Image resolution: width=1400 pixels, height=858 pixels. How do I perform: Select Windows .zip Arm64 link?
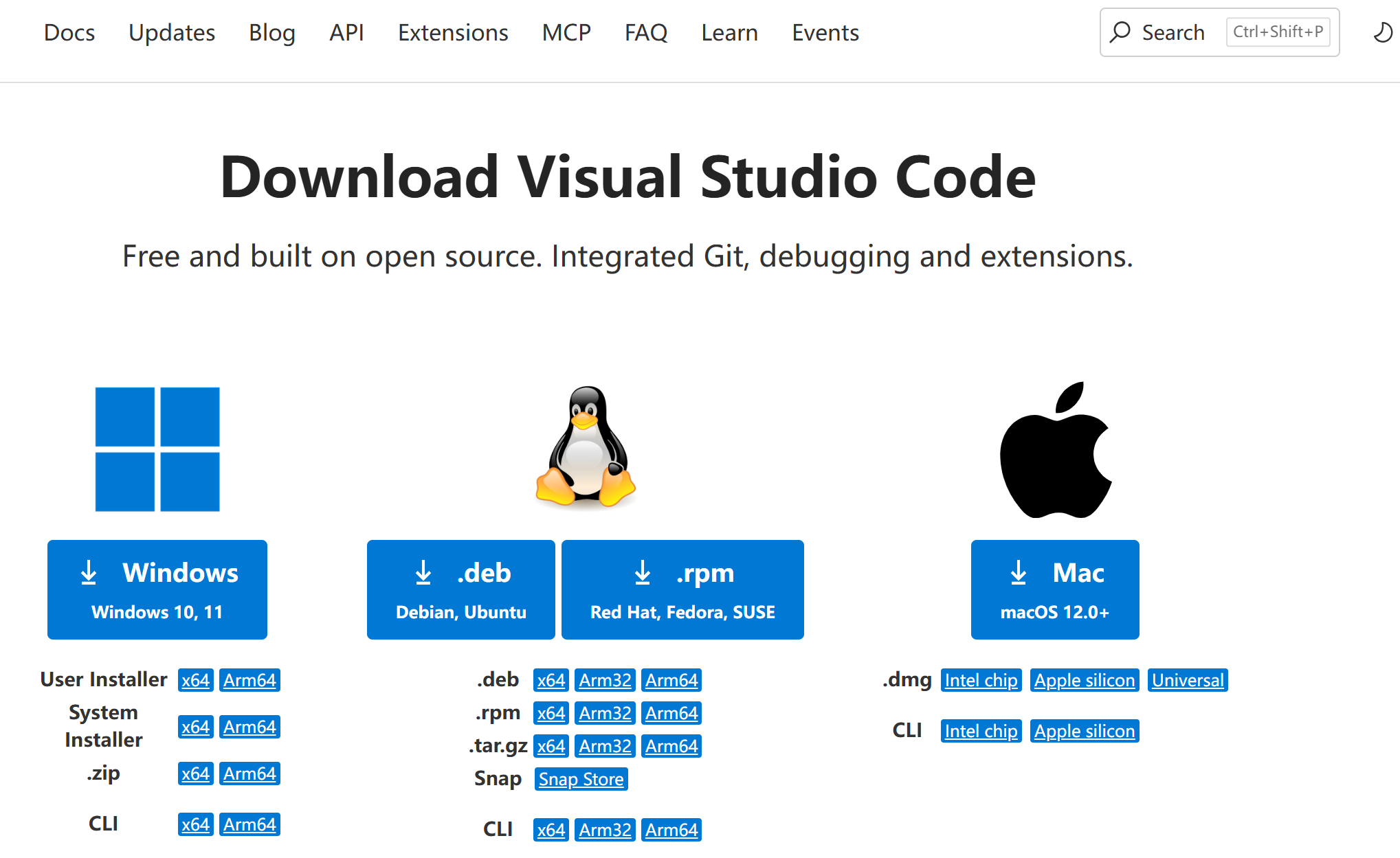coord(249,774)
